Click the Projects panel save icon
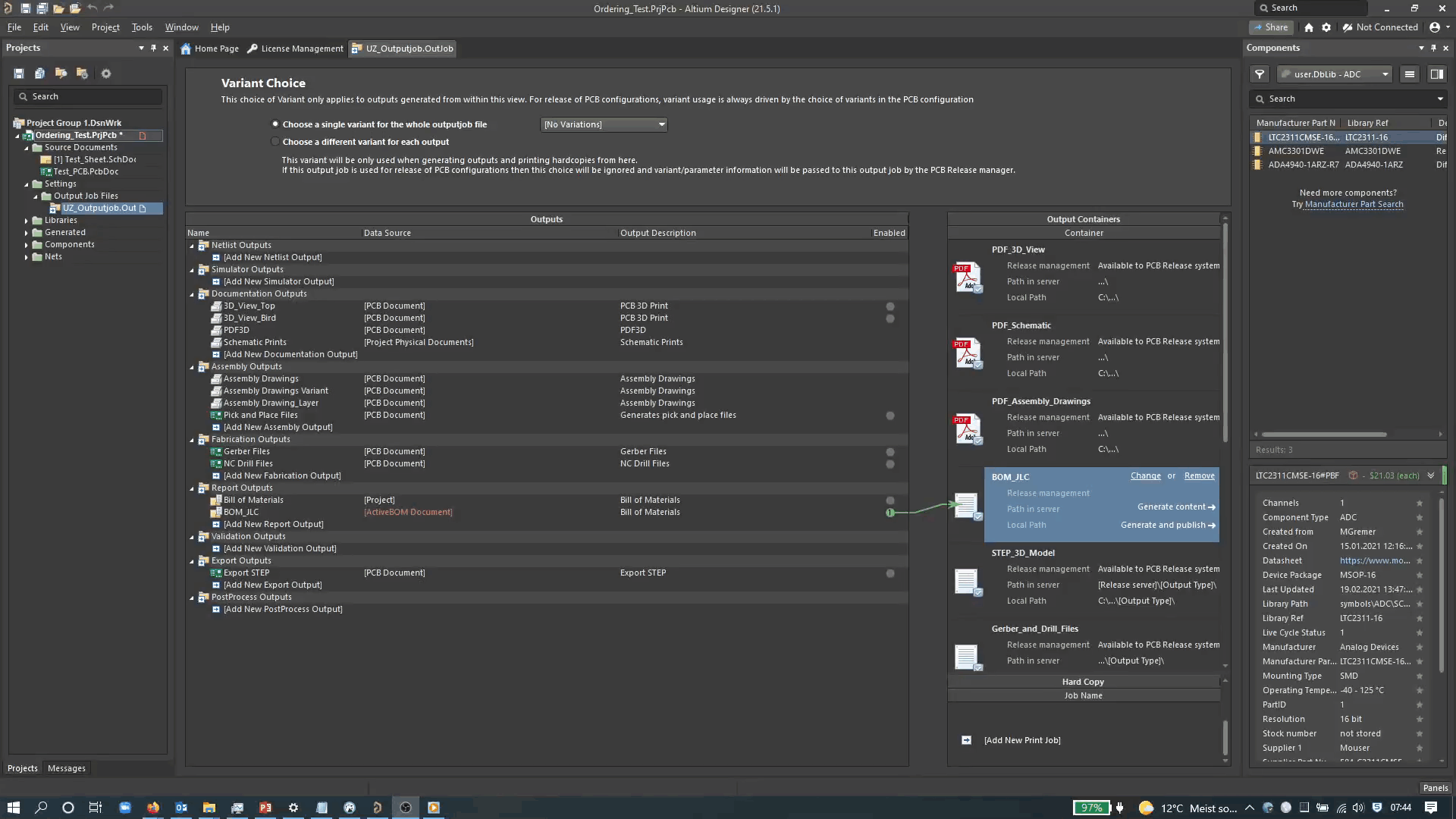The width and height of the screenshot is (1456, 819). coord(19,74)
